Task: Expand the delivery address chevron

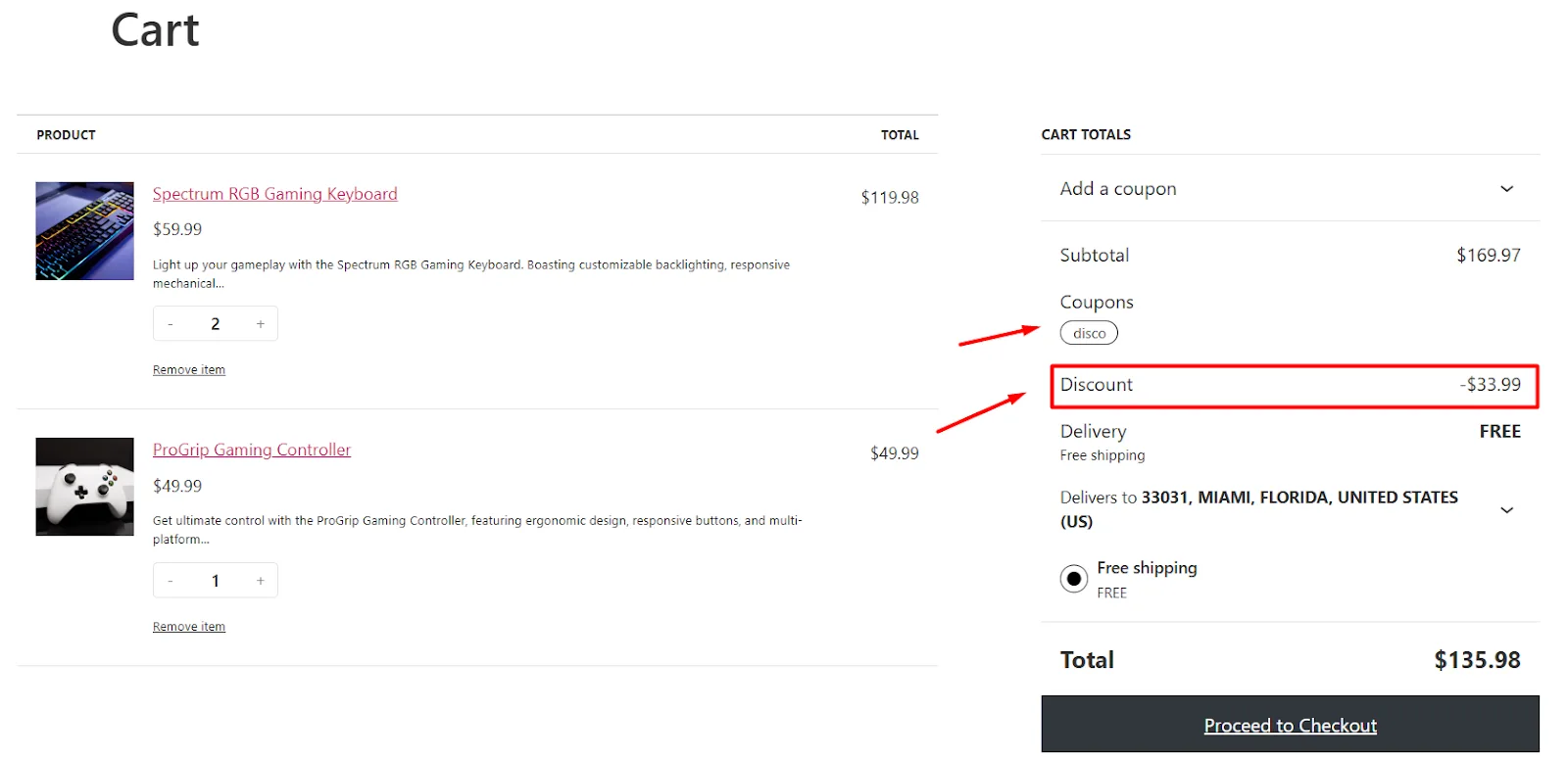Action: point(1507,510)
